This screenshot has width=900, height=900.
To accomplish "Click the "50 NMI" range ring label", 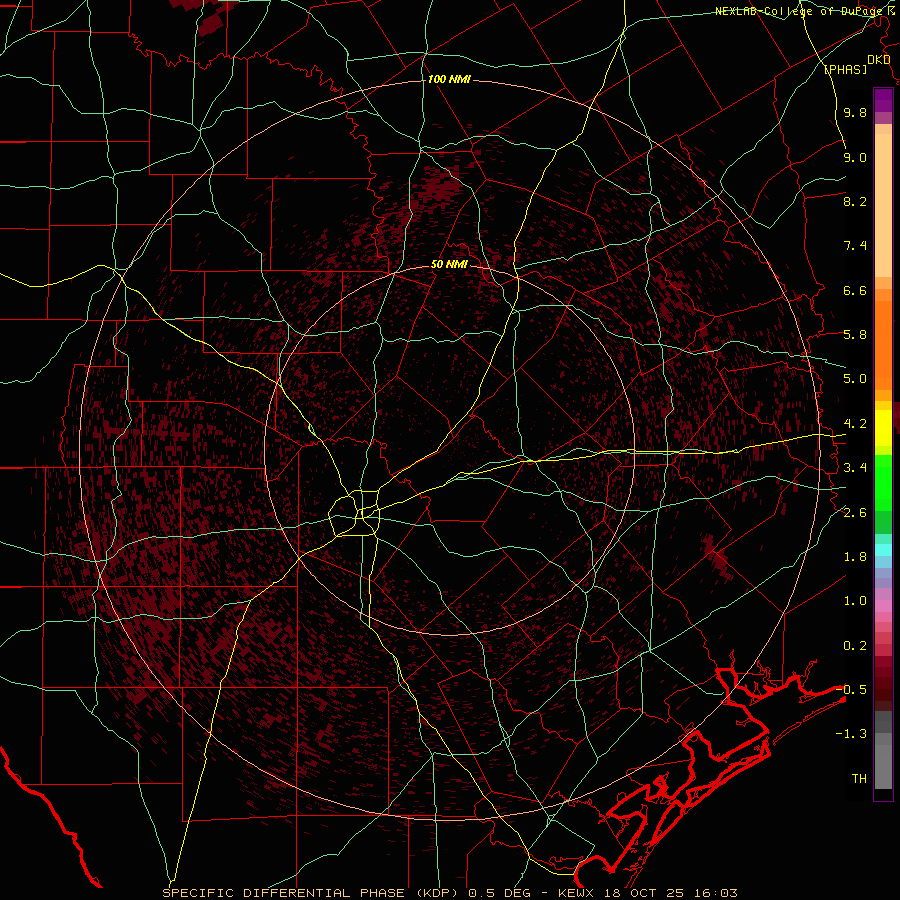I will tap(449, 264).
